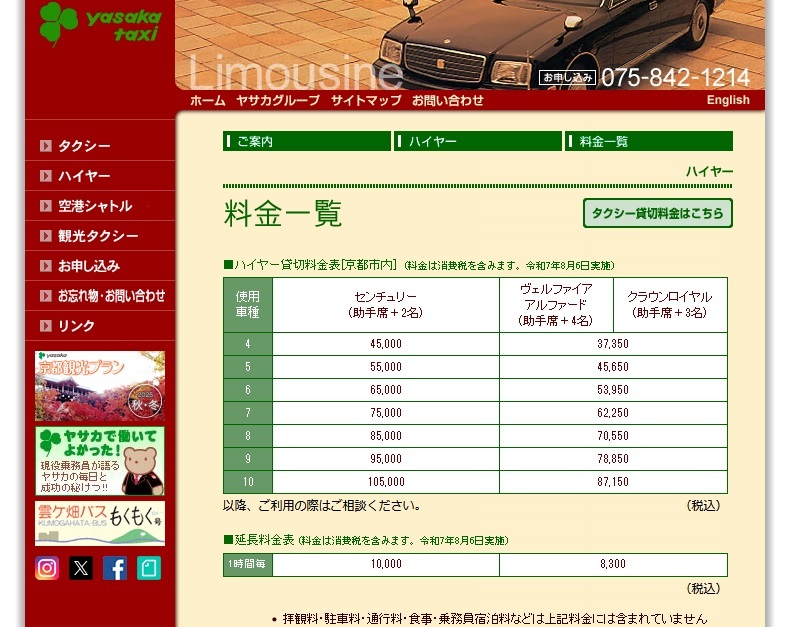The image size is (787, 627).
Task: Click the クラウンロイヤル column header
Action: click(670, 305)
